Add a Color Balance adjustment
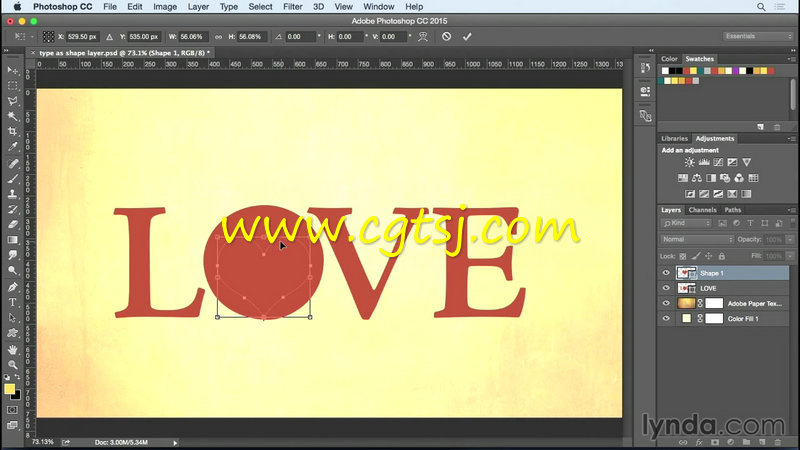The width and height of the screenshot is (800, 450). pyautogui.click(x=697, y=178)
